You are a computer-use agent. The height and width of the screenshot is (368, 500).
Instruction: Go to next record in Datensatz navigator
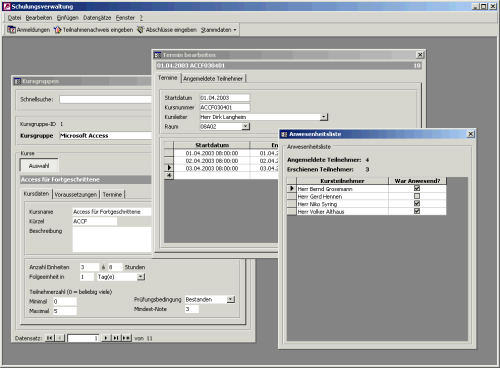tap(106, 338)
